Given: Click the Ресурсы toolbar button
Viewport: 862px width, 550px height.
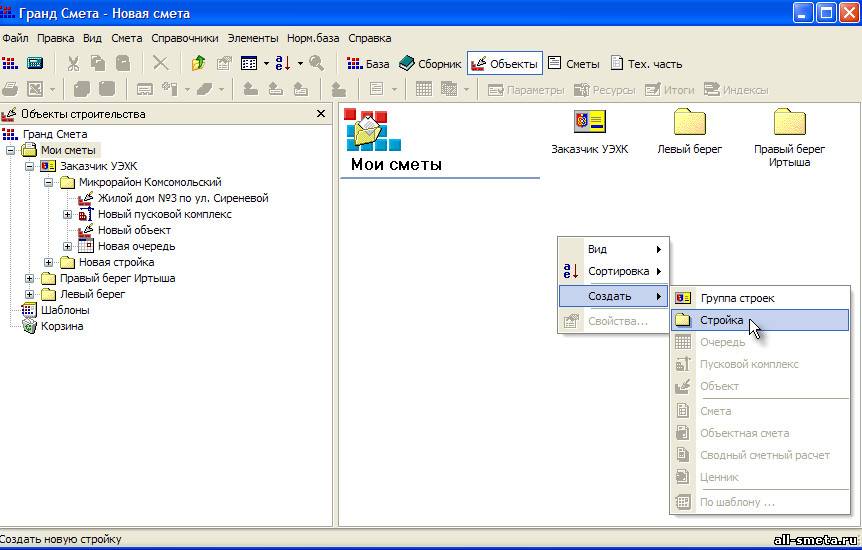Looking at the screenshot, I should pyautogui.click(x=605, y=90).
